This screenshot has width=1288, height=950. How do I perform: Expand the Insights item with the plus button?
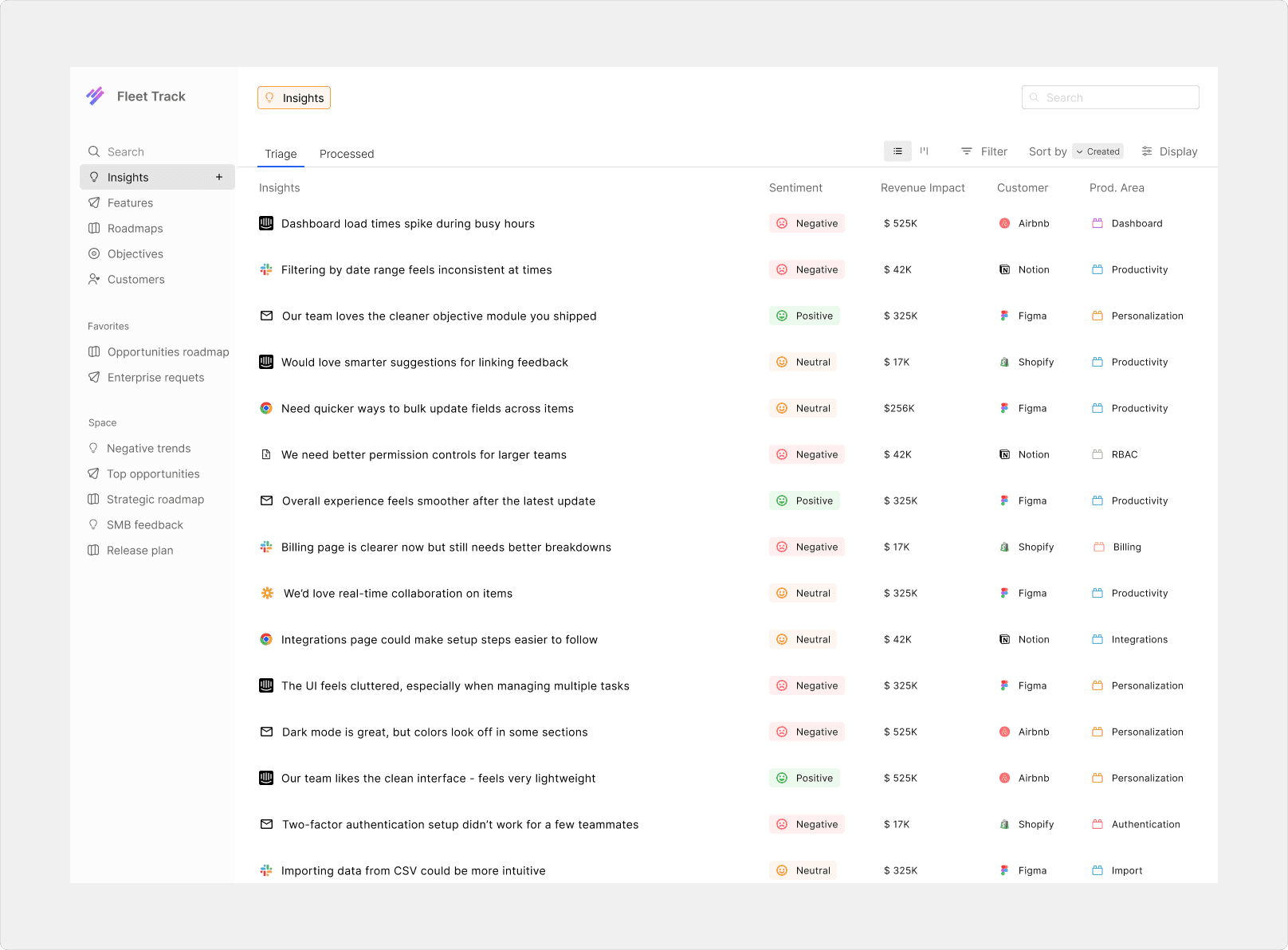click(x=219, y=177)
